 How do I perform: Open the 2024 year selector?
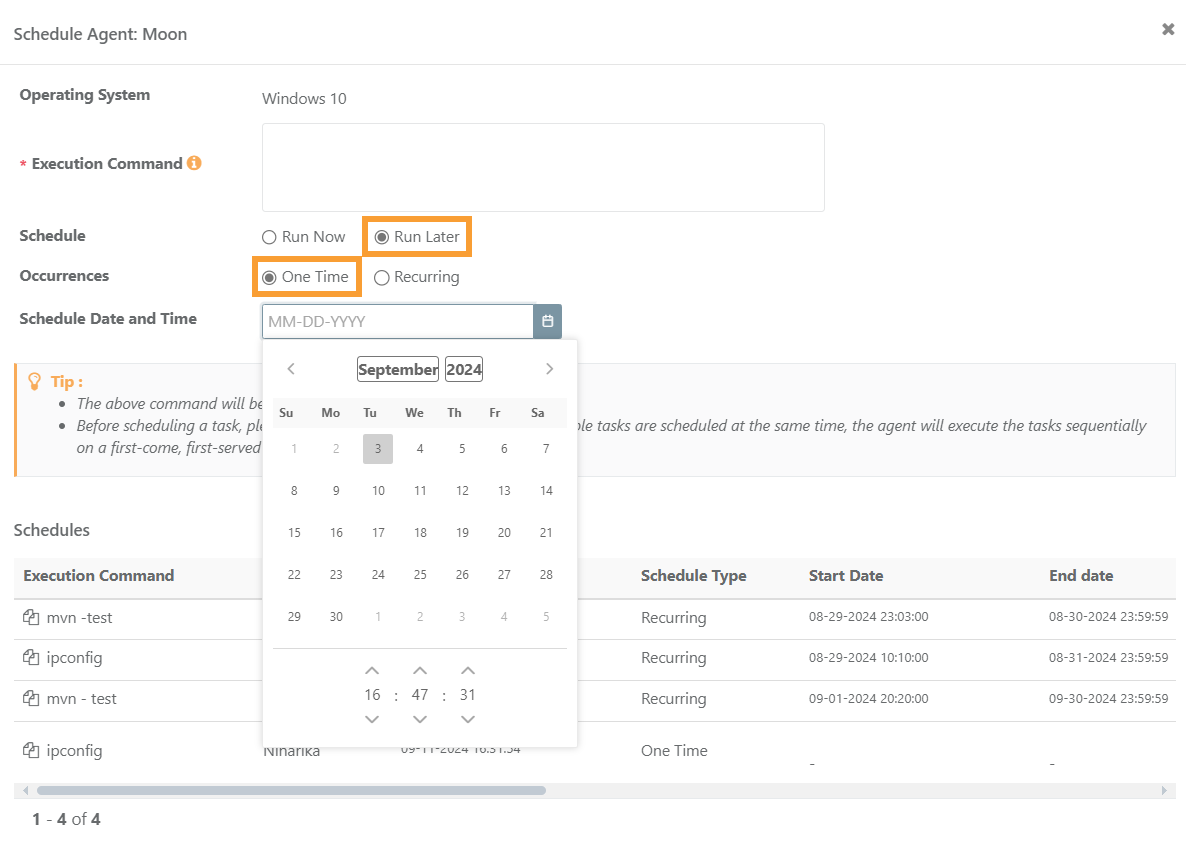[x=463, y=368]
